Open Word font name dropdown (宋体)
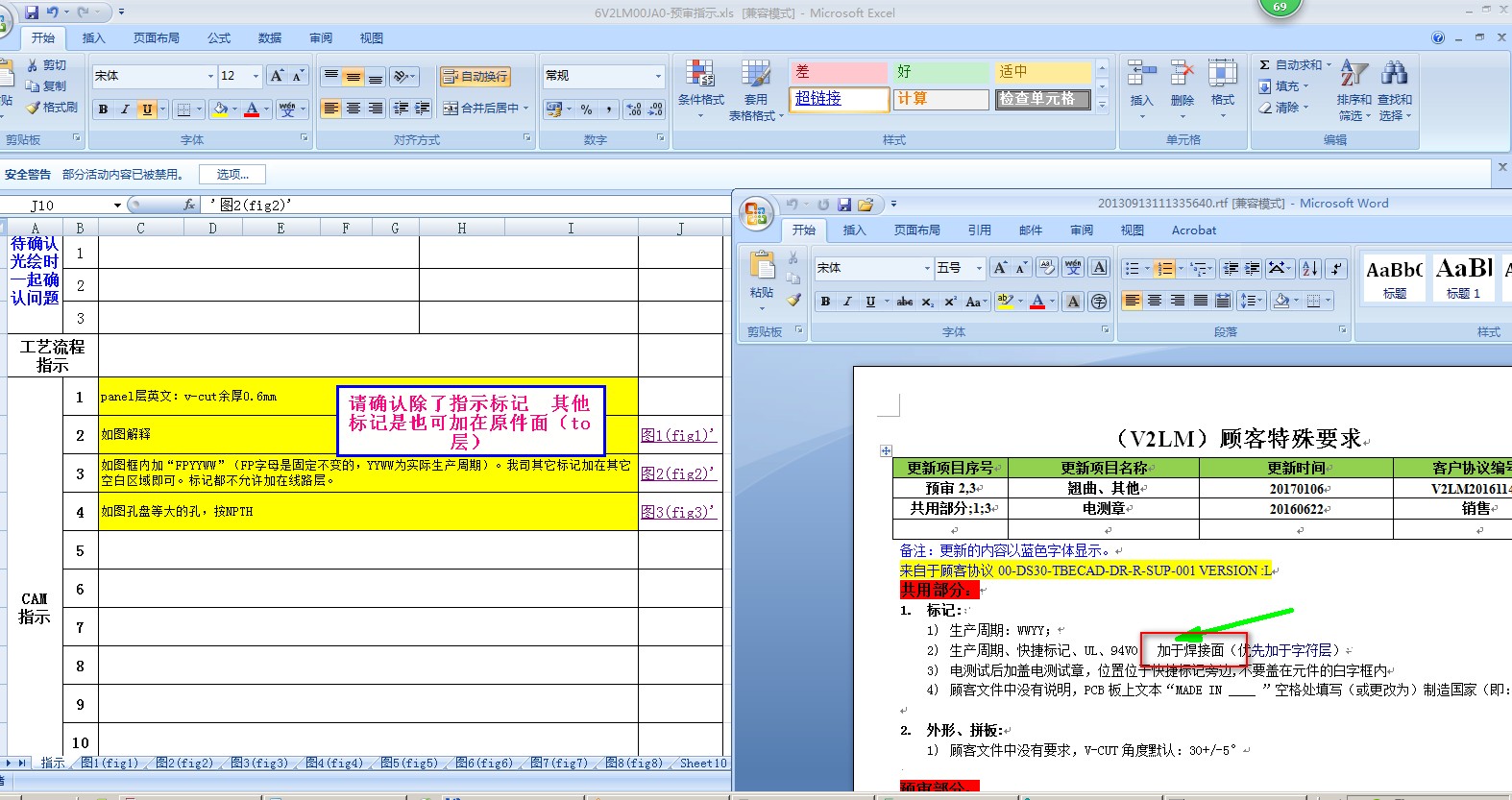 pos(927,268)
